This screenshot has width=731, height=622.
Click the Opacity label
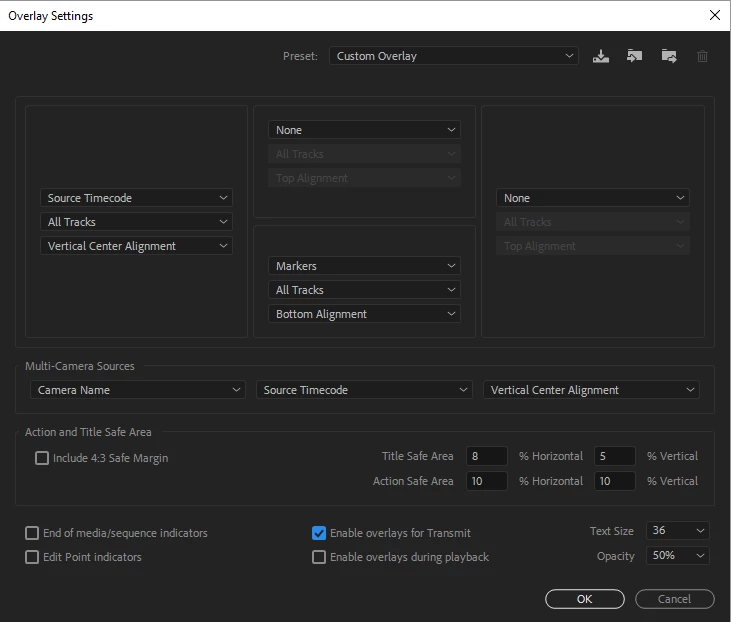click(x=615, y=556)
